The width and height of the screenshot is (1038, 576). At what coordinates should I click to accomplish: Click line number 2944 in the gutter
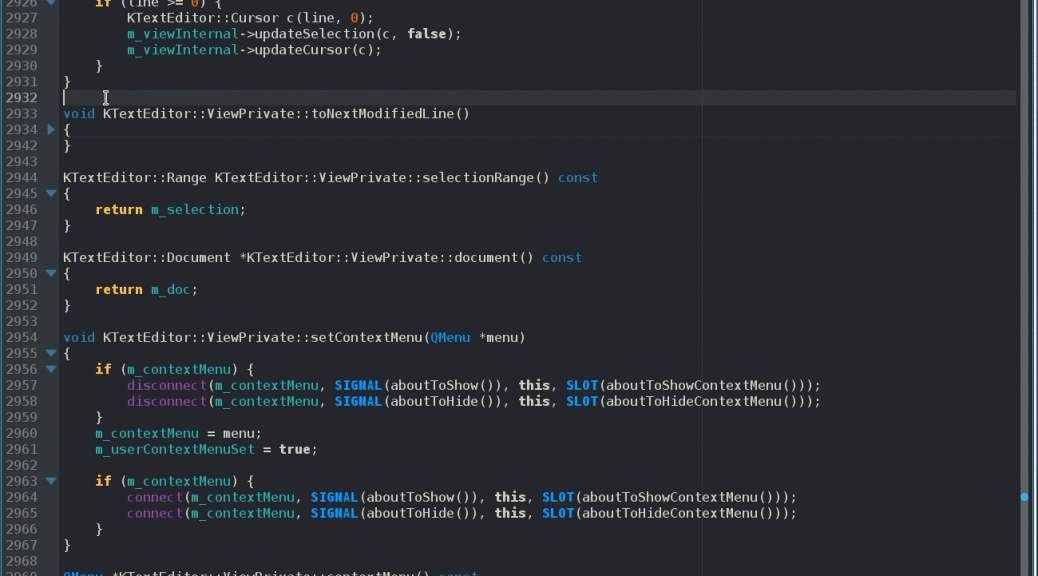20,178
